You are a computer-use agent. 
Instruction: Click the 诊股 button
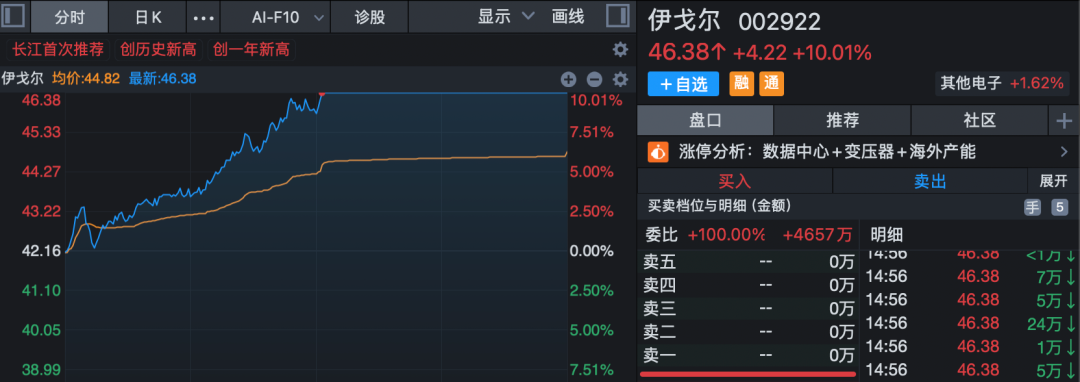[x=370, y=17]
